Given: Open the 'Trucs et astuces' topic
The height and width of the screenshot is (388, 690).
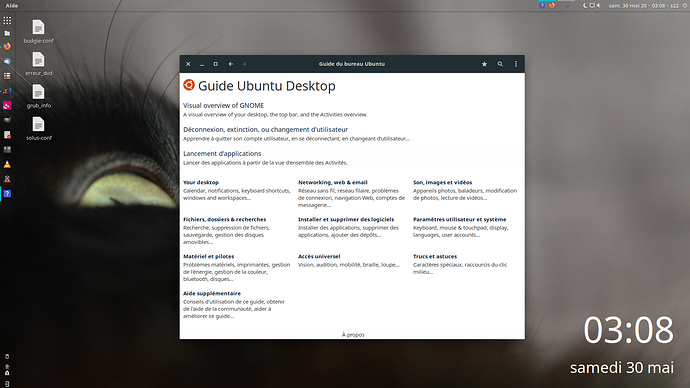Looking at the screenshot, I should click(x=435, y=256).
